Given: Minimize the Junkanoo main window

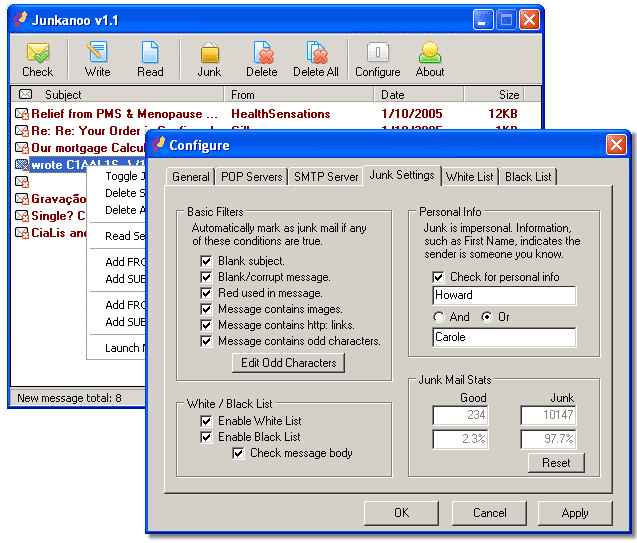Looking at the screenshot, I should click(x=483, y=19).
